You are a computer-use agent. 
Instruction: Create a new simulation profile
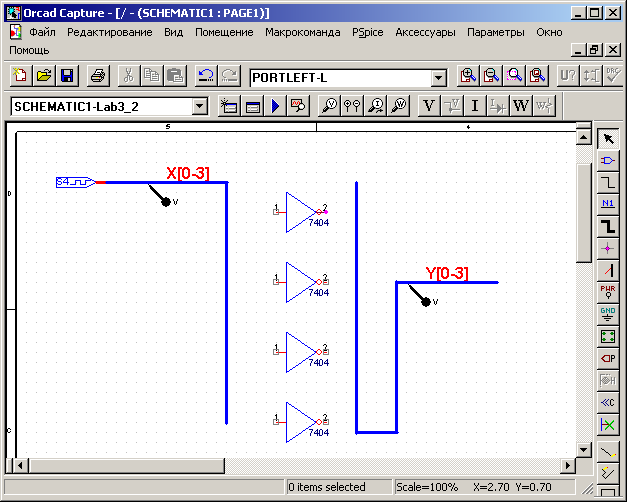click(229, 106)
